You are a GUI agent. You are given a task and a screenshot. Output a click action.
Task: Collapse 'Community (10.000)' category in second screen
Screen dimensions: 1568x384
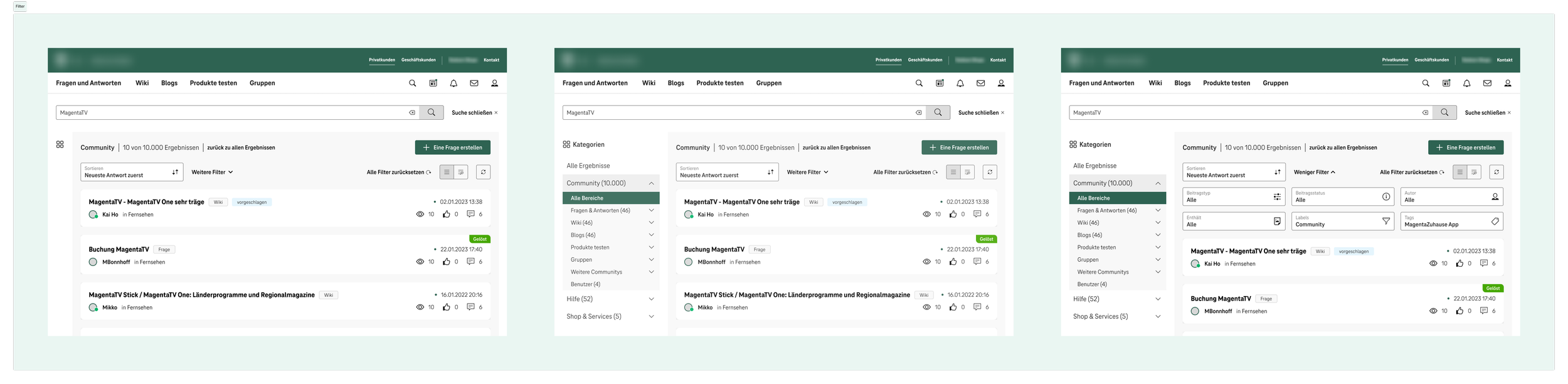tap(611, 183)
